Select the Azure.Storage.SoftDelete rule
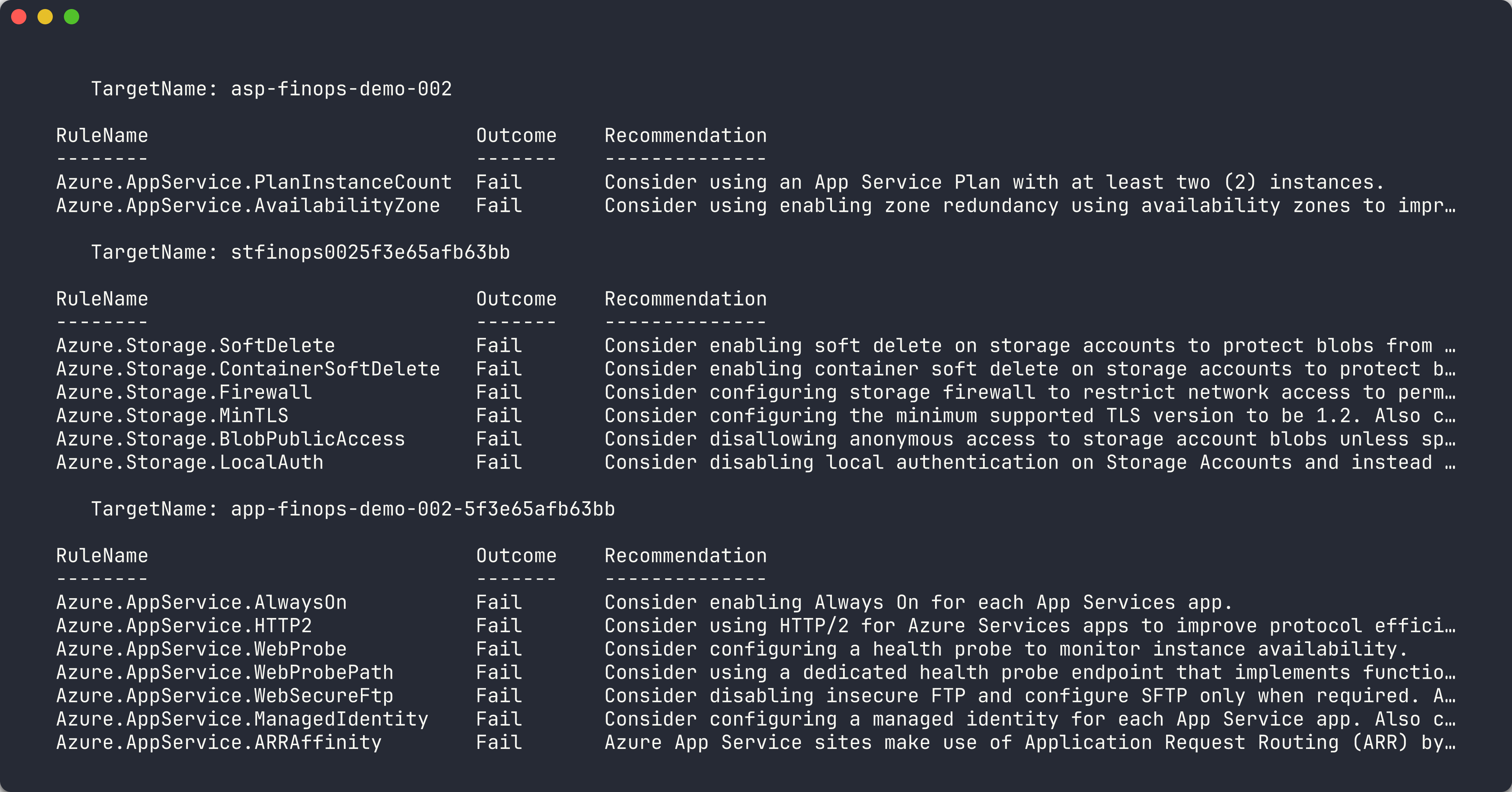This screenshot has height=792, width=1512. (x=196, y=345)
